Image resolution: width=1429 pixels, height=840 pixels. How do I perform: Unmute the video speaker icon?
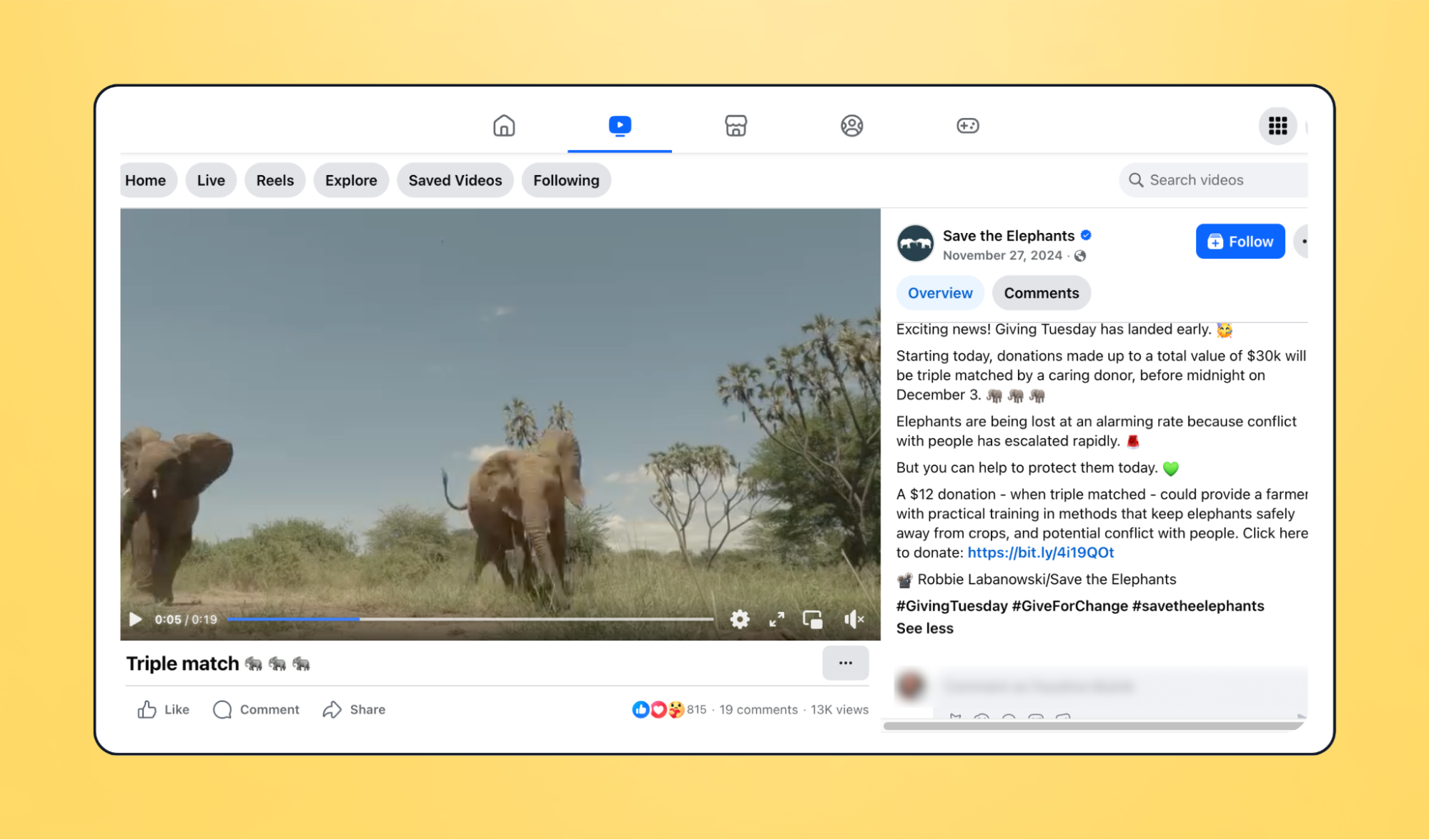point(854,619)
